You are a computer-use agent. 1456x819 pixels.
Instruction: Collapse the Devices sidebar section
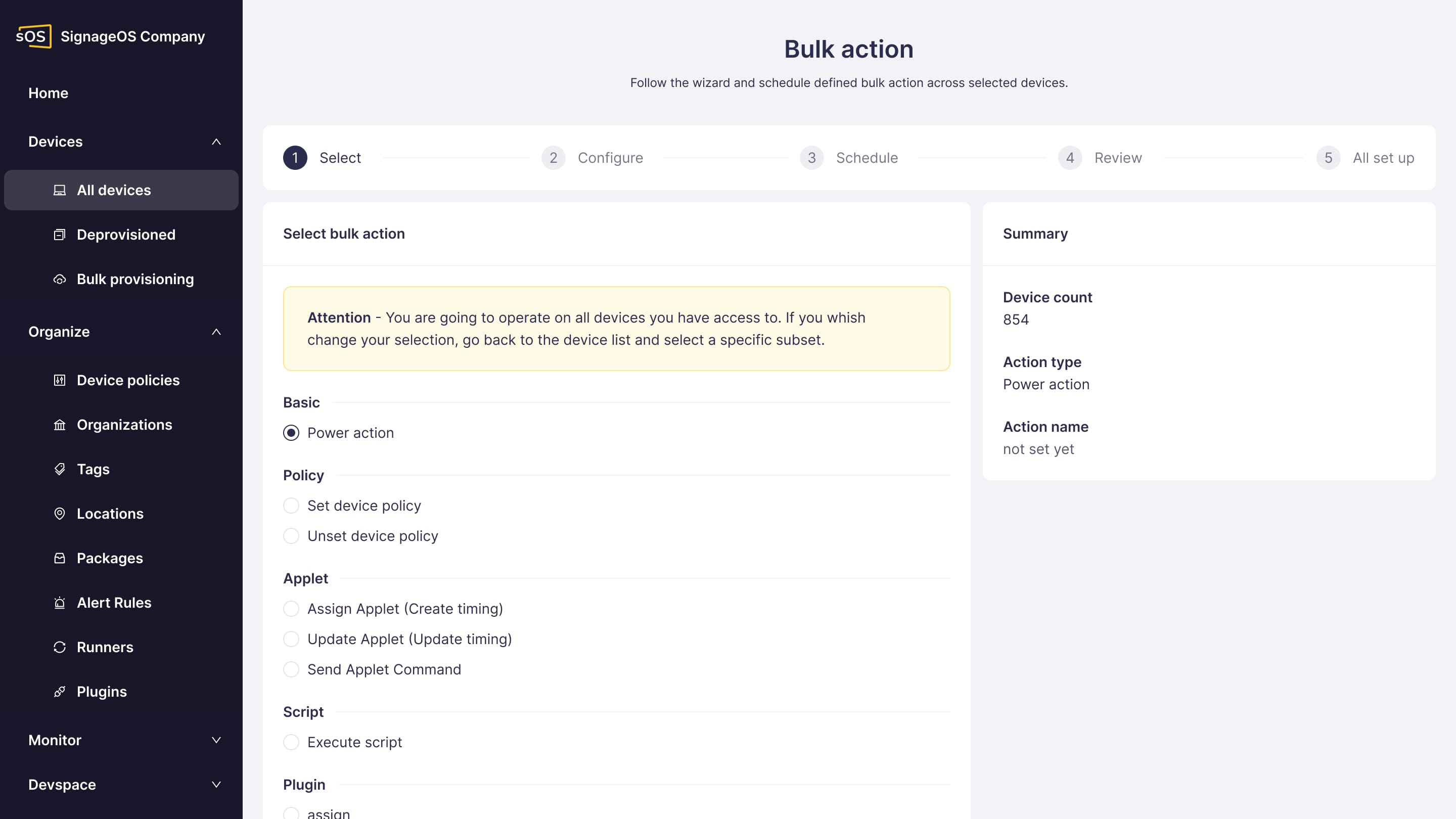pyautogui.click(x=216, y=142)
